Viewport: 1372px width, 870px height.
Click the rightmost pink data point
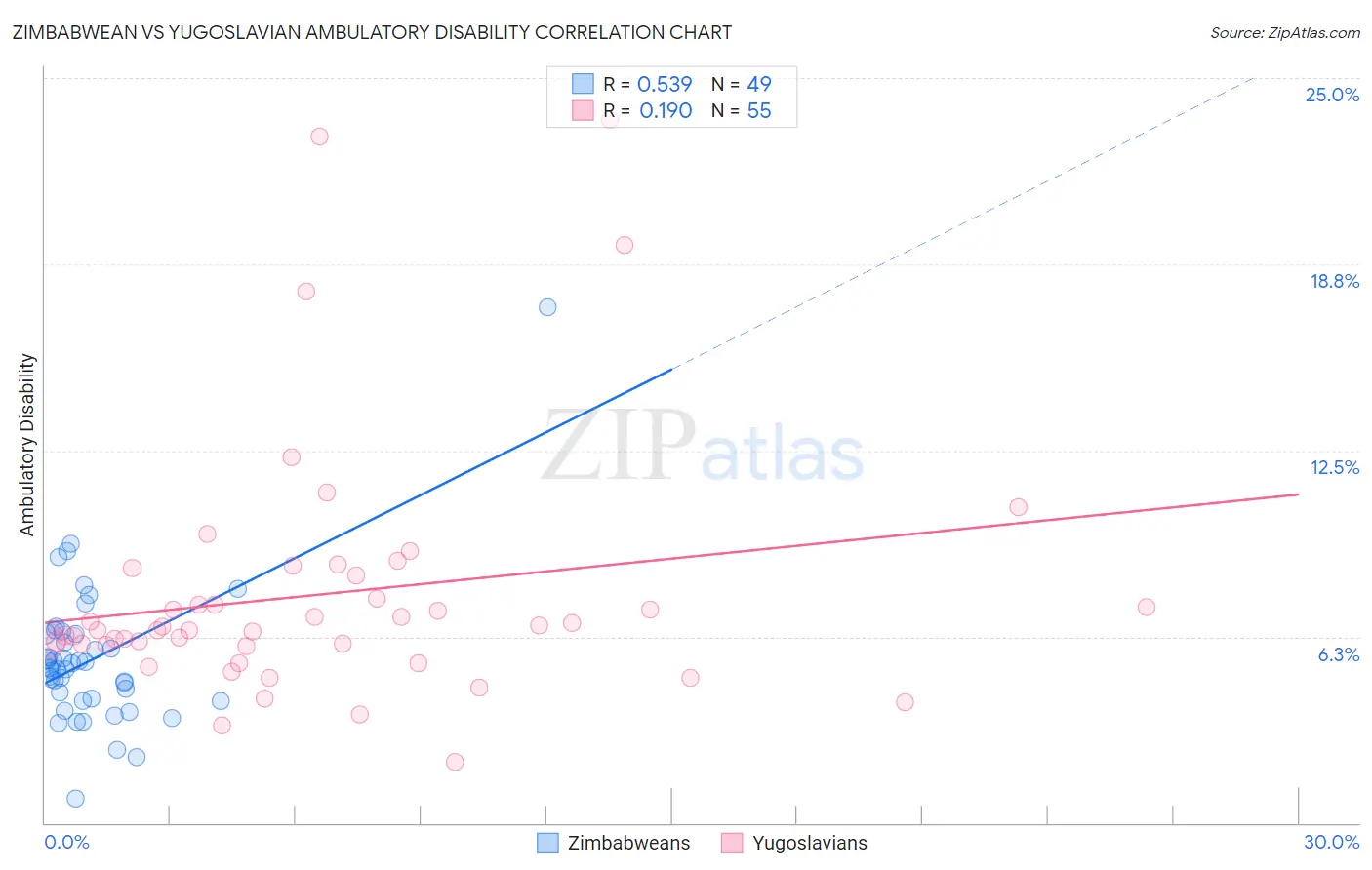click(x=1147, y=608)
